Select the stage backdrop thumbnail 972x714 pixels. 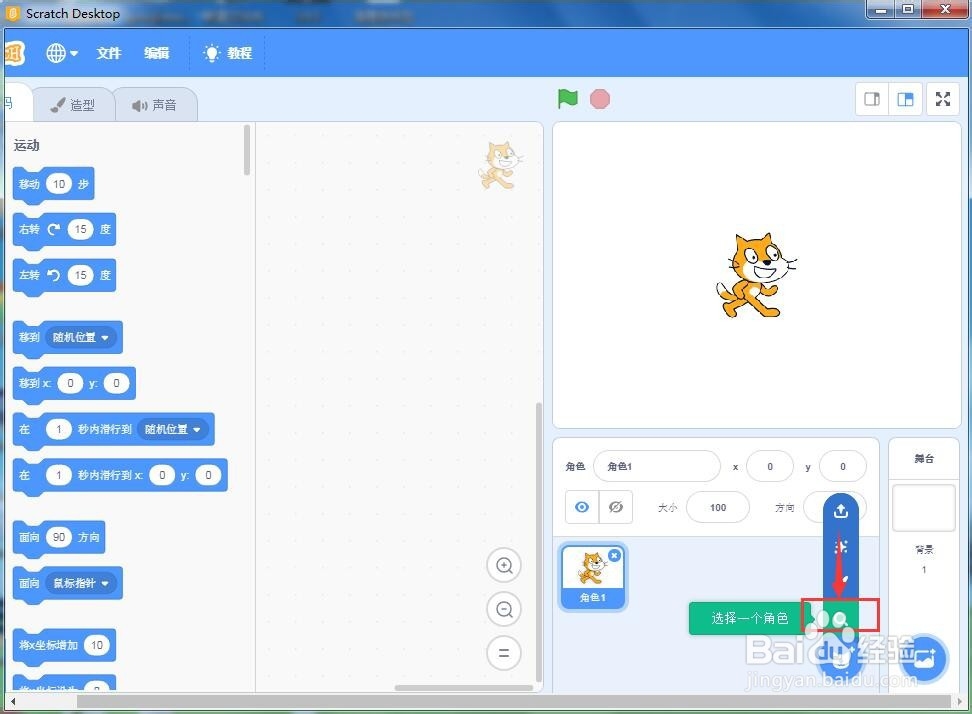click(924, 508)
